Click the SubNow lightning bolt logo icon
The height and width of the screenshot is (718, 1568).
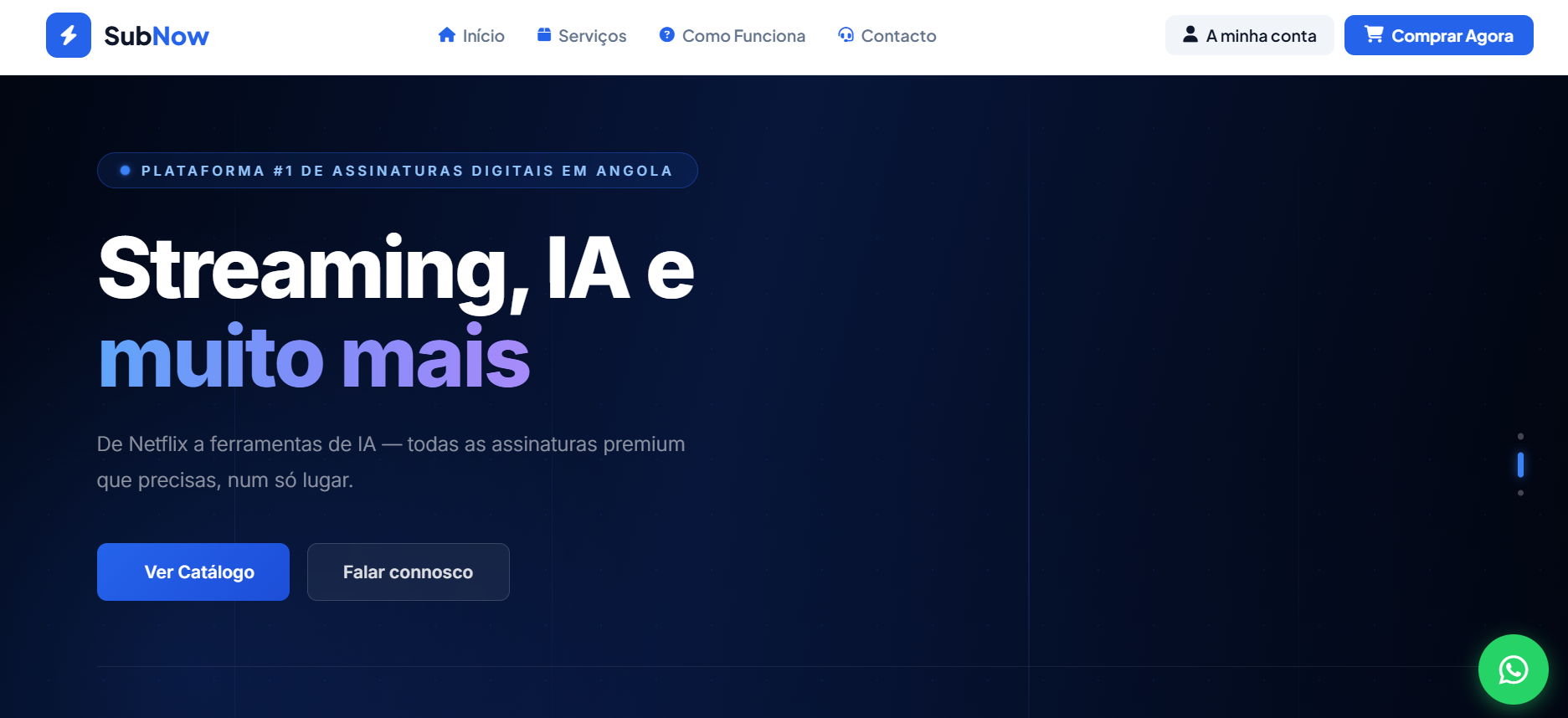pyautogui.click(x=69, y=35)
